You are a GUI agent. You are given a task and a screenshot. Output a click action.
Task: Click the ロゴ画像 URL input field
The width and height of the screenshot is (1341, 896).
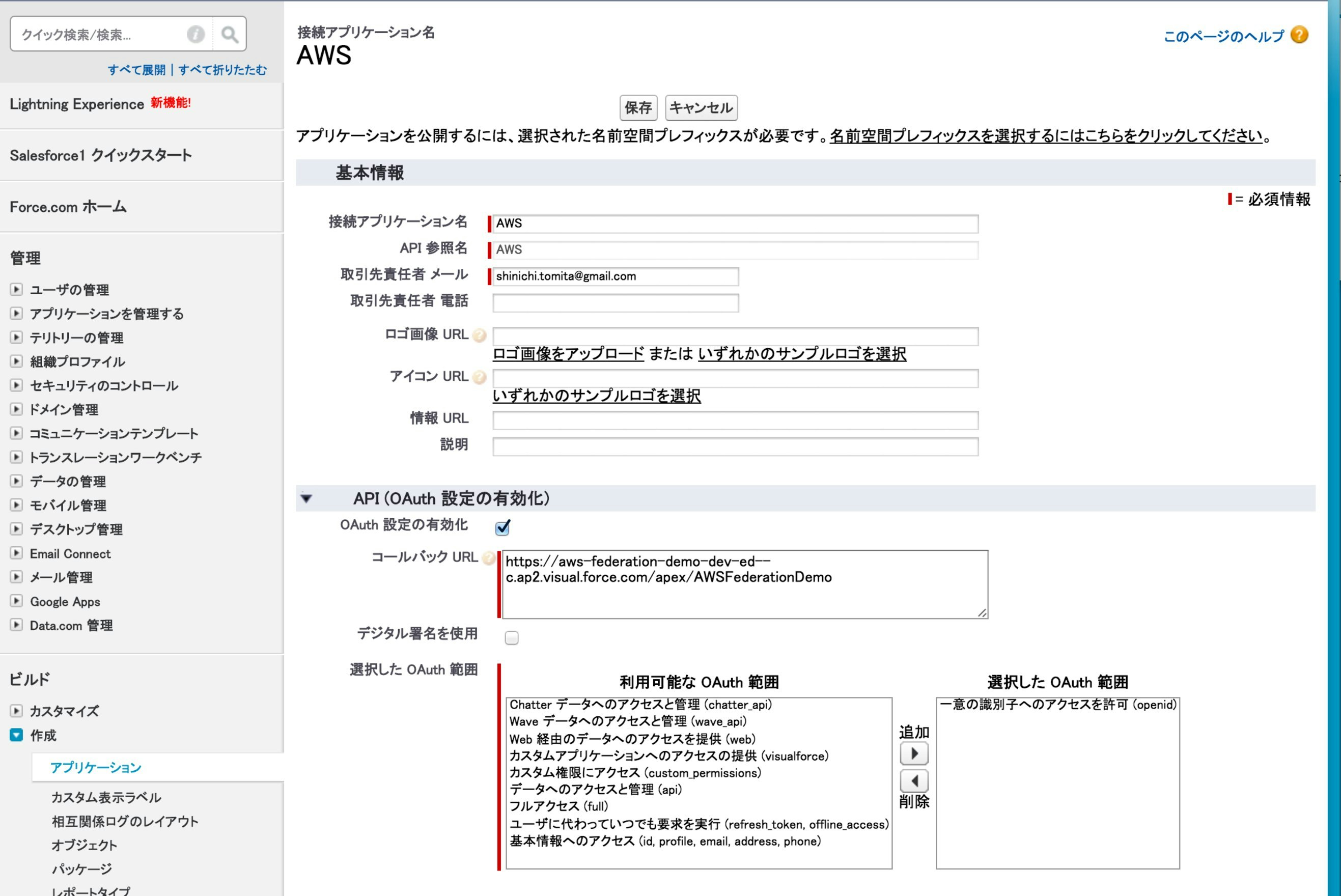click(x=735, y=336)
